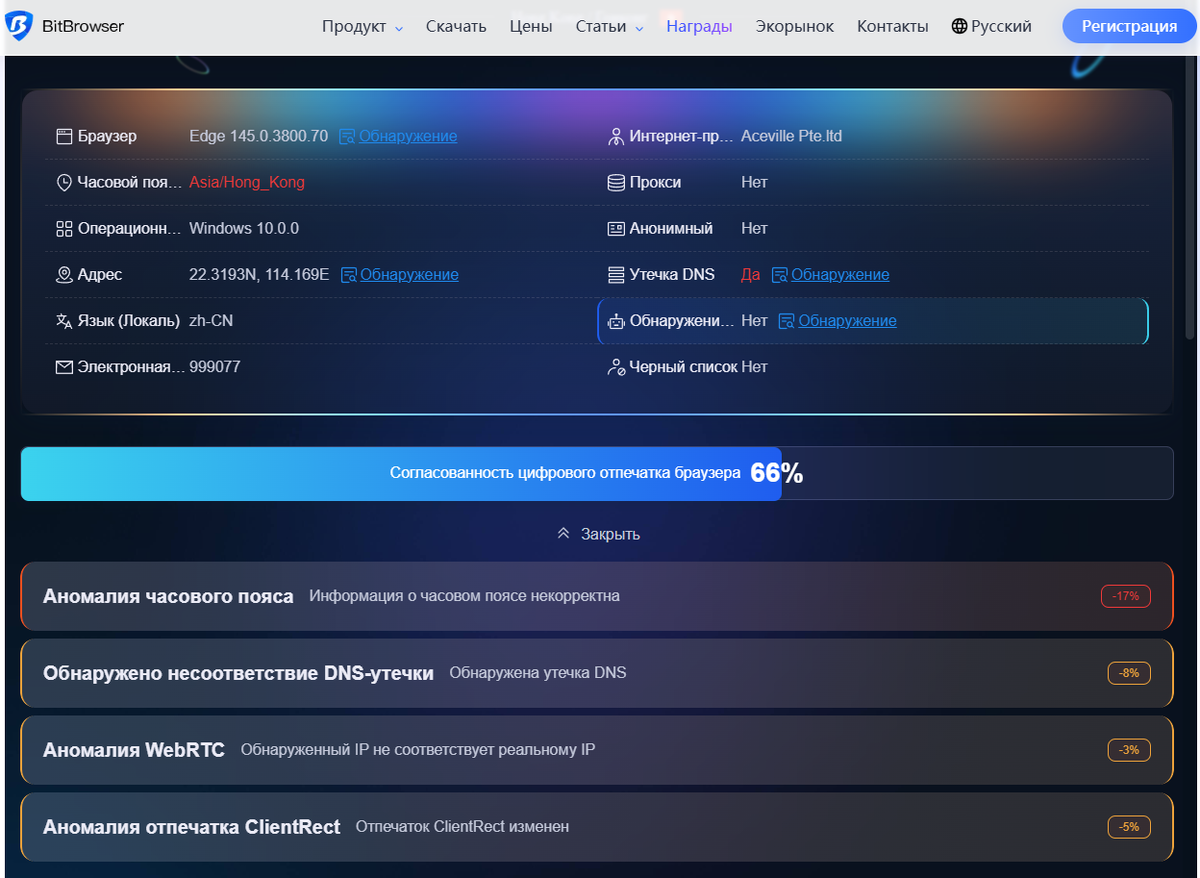Click the person icon beside Интернет-провайдер
Screen dimensions: 1200x878
[616, 136]
